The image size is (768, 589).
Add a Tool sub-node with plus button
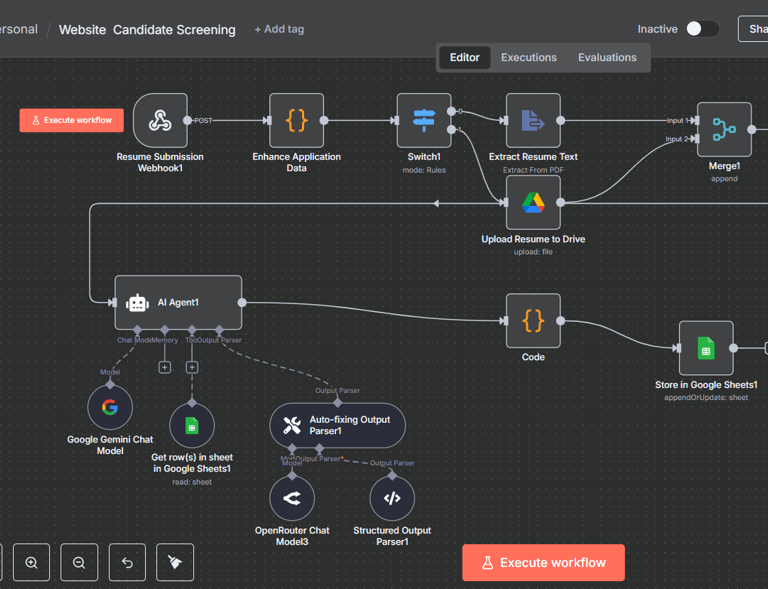point(192,367)
